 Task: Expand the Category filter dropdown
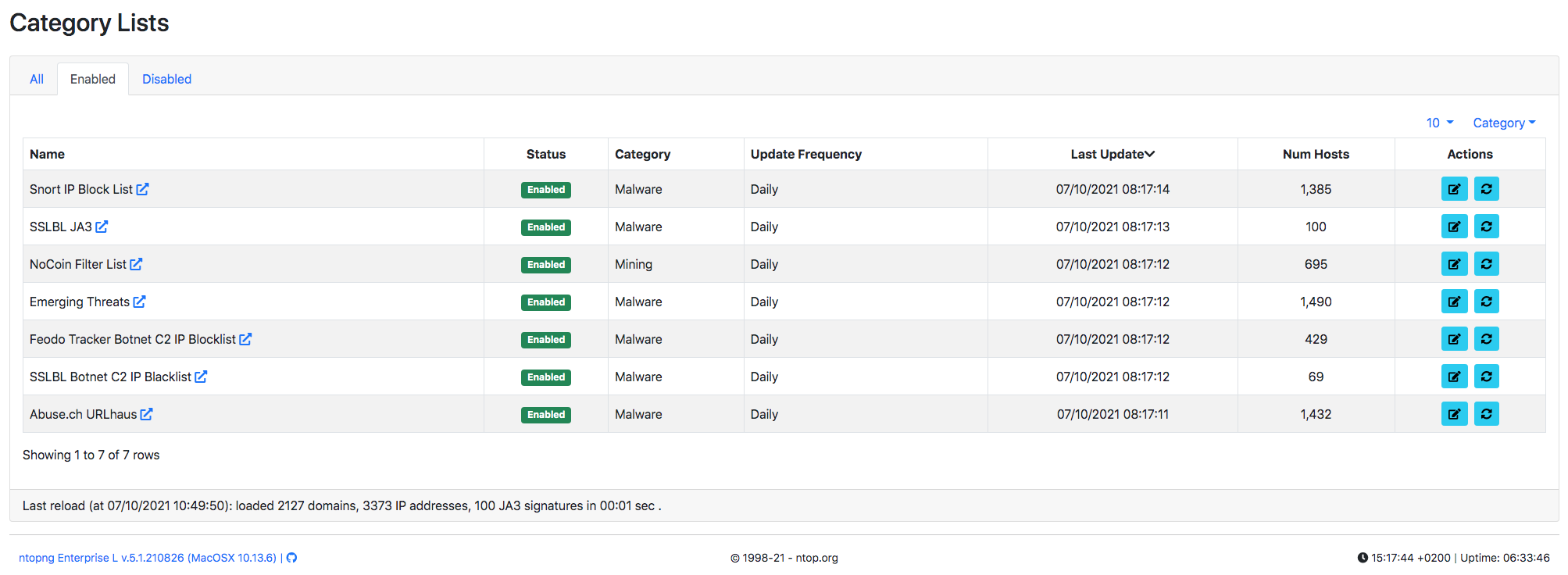pos(1504,123)
